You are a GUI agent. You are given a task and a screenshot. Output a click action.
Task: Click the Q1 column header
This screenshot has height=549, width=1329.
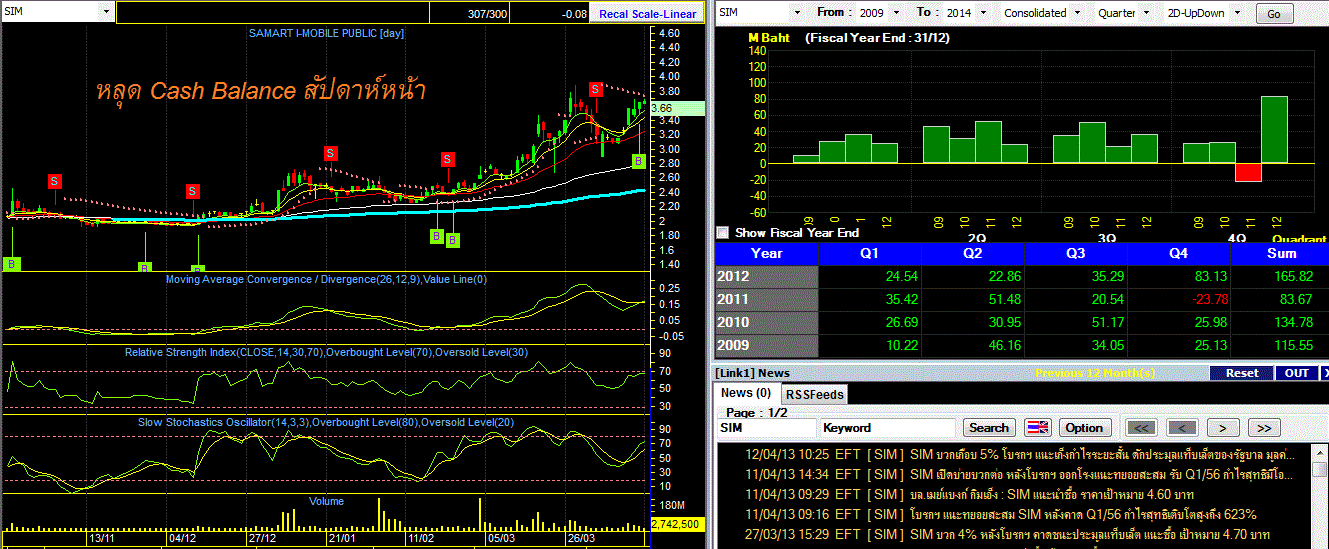click(870, 254)
